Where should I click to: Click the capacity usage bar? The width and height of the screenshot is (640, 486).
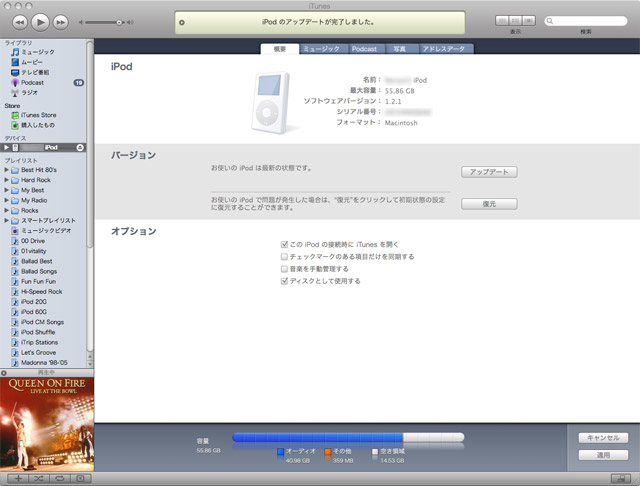tap(348, 437)
